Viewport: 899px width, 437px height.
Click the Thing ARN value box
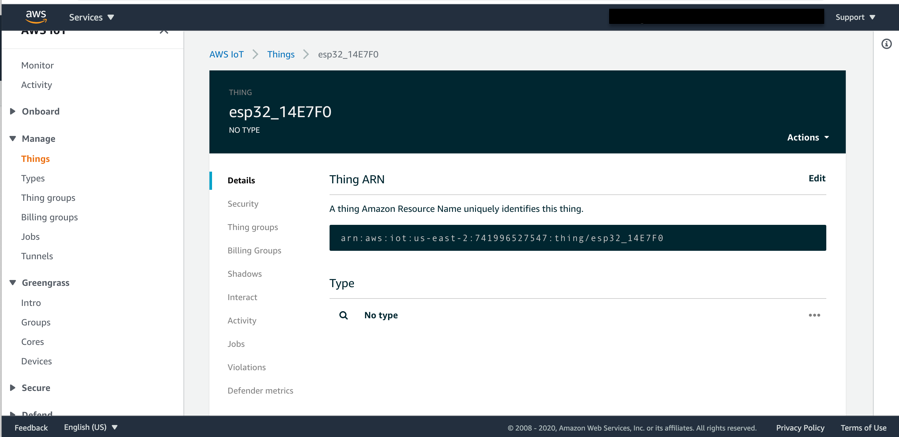[x=577, y=238]
